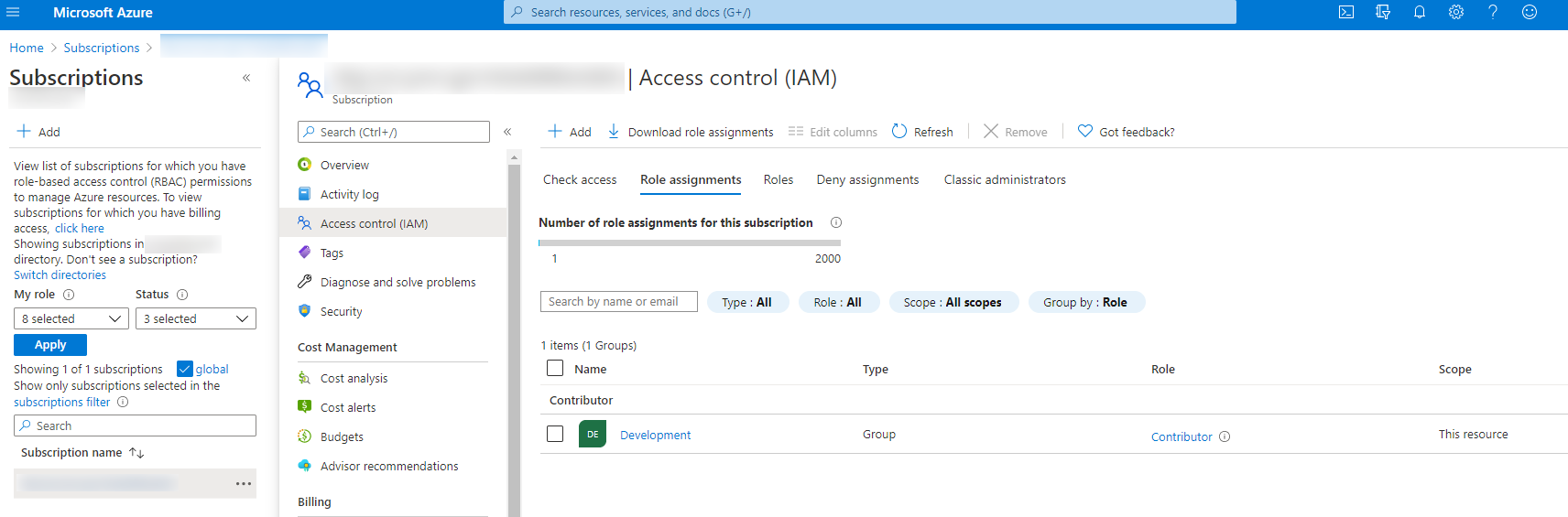Click the Activity log icon
Screen dimensions: 1568x517
pyautogui.click(x=305, y=194)
